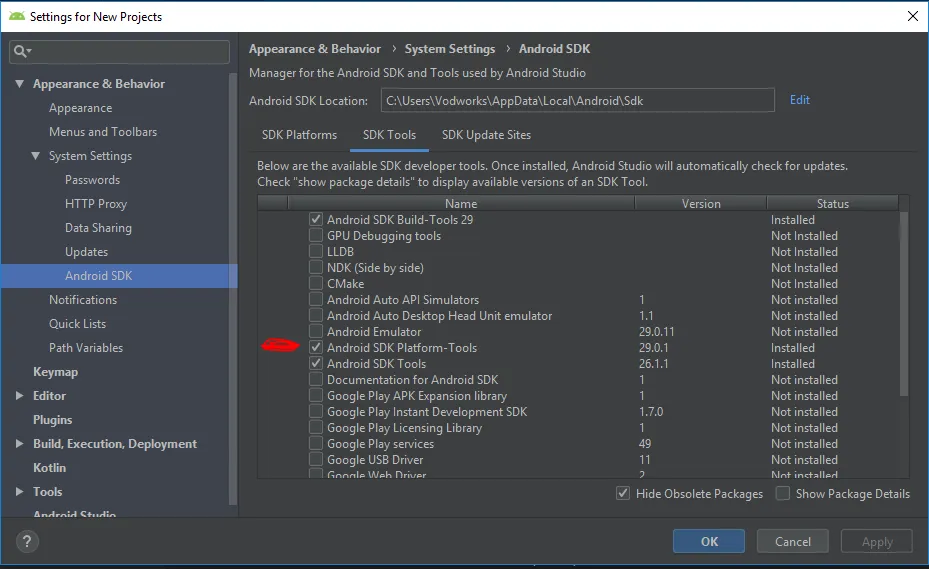Click the Android SDK Location field
The height and width of the screenshot is (569, 929).
tap(578, 100)
